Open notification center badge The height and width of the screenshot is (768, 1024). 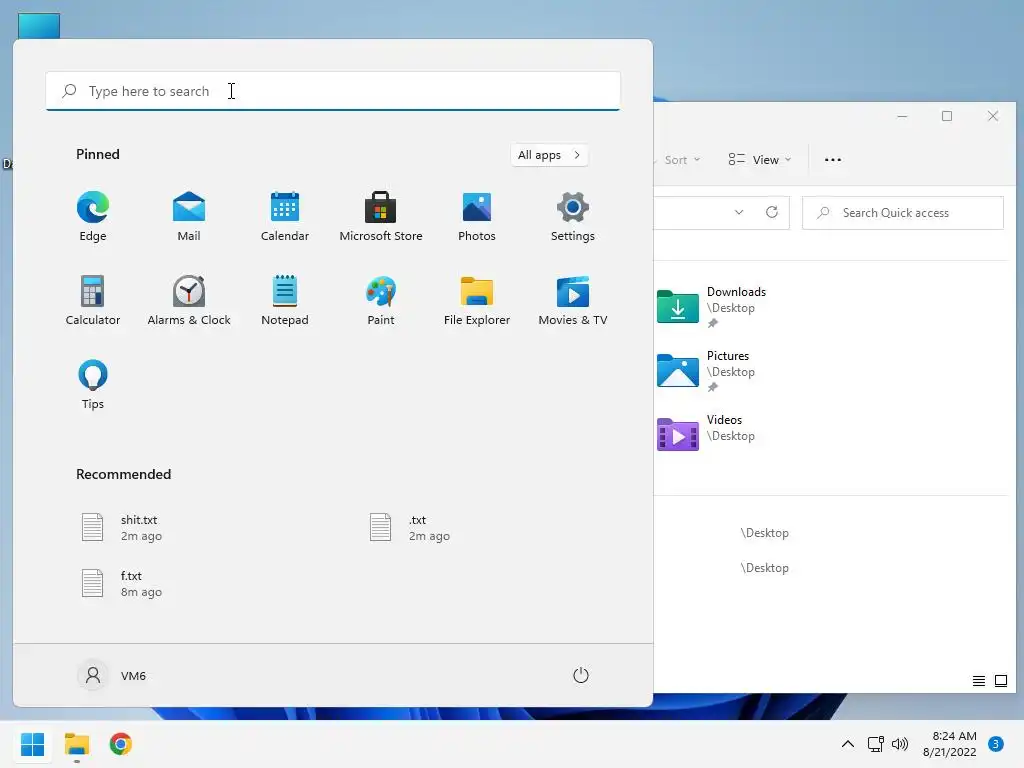coord(996,744)
